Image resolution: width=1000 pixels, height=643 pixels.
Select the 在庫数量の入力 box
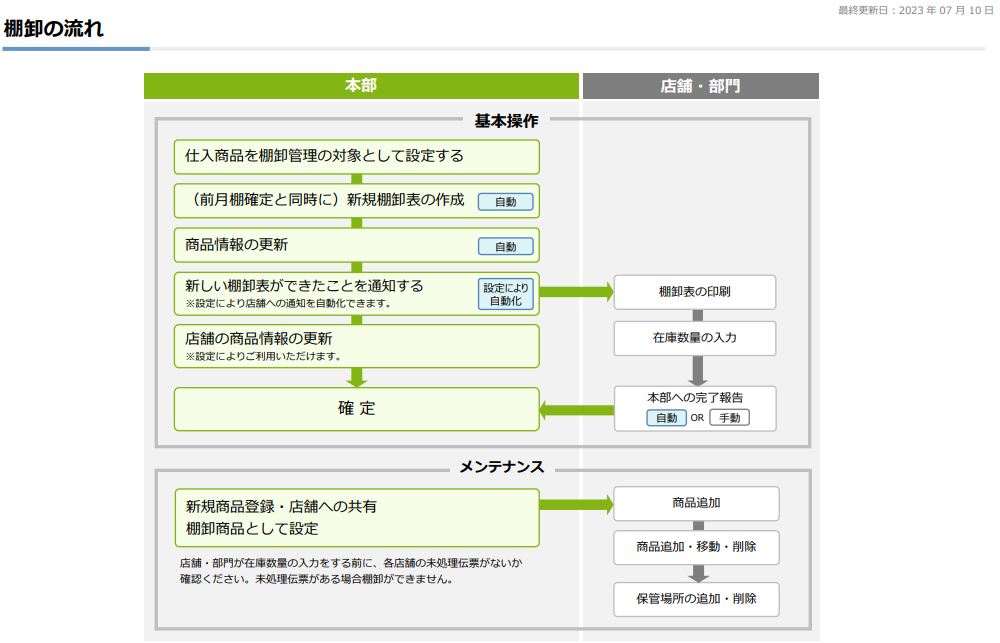tap(694, 338)
